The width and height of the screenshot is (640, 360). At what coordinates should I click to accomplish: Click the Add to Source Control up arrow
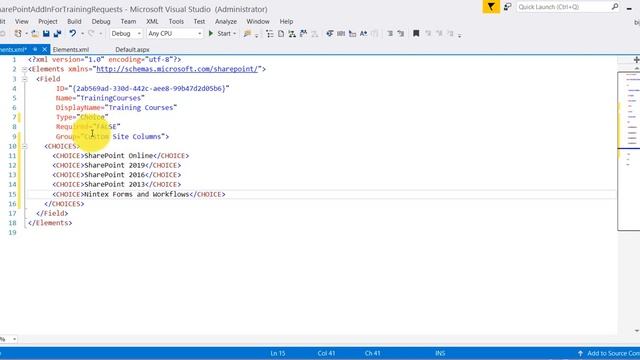(x=580, y=353)
